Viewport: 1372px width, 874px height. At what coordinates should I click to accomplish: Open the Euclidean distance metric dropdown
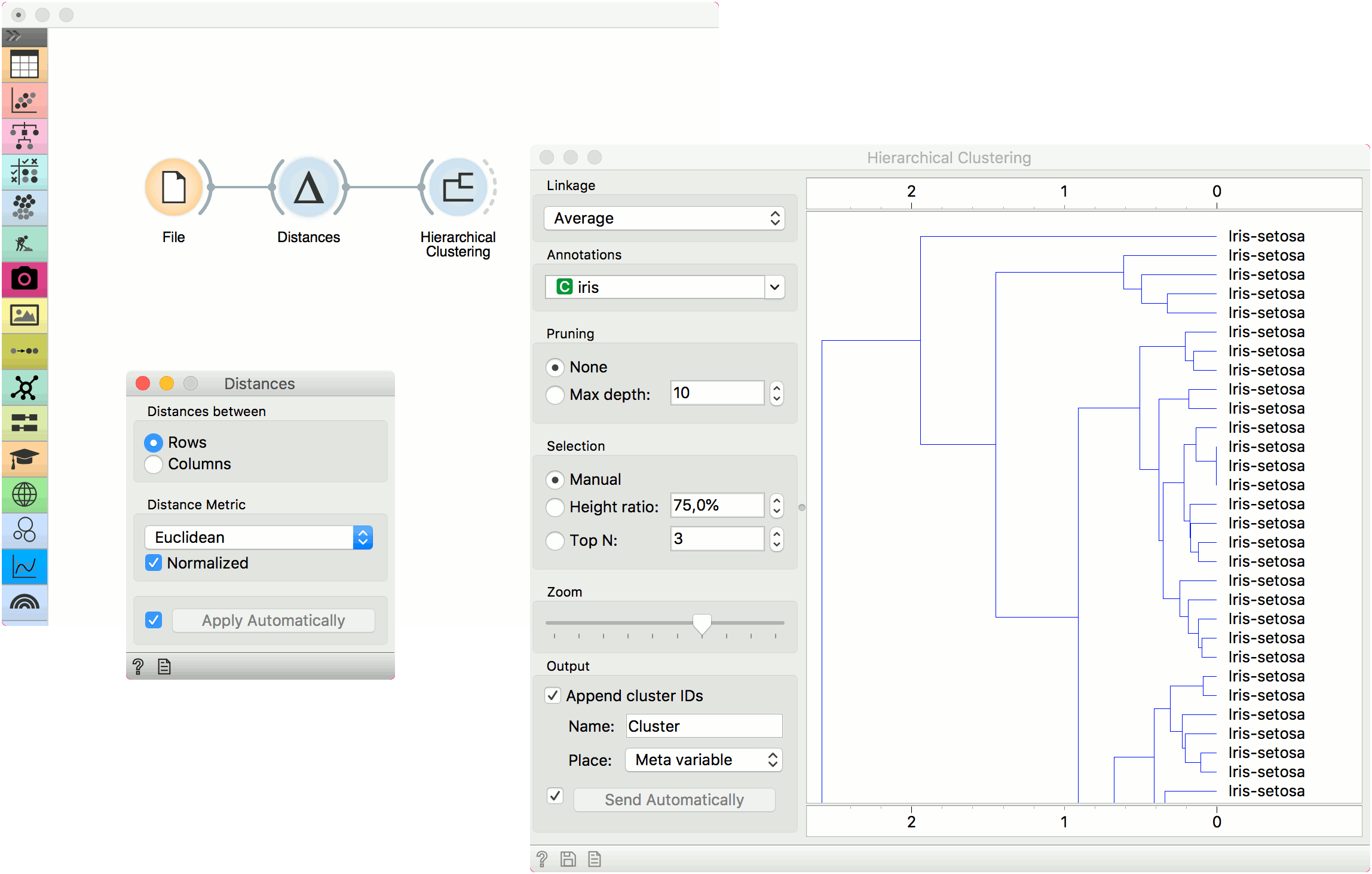point(259,537)
